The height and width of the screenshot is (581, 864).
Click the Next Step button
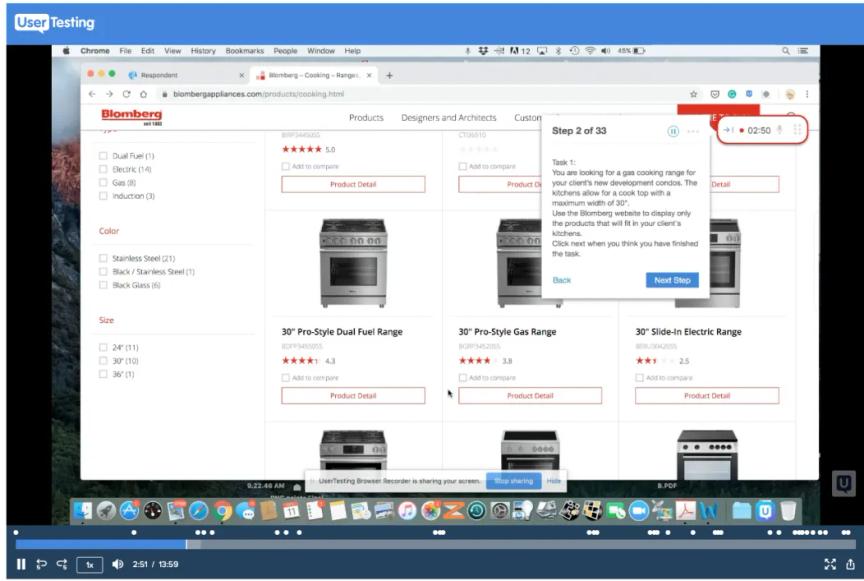[672, 280]
